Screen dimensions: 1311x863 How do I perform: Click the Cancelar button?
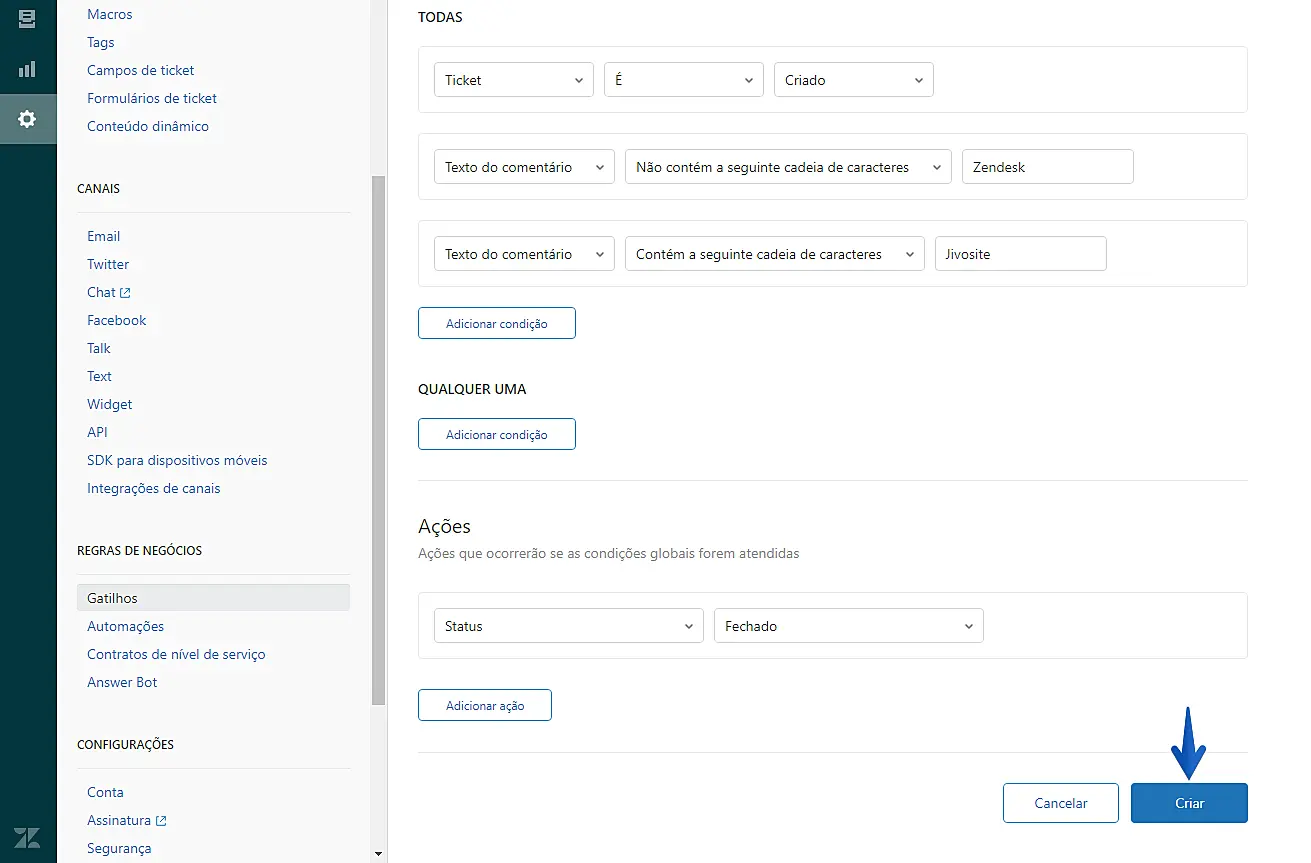click(1060, 803)
